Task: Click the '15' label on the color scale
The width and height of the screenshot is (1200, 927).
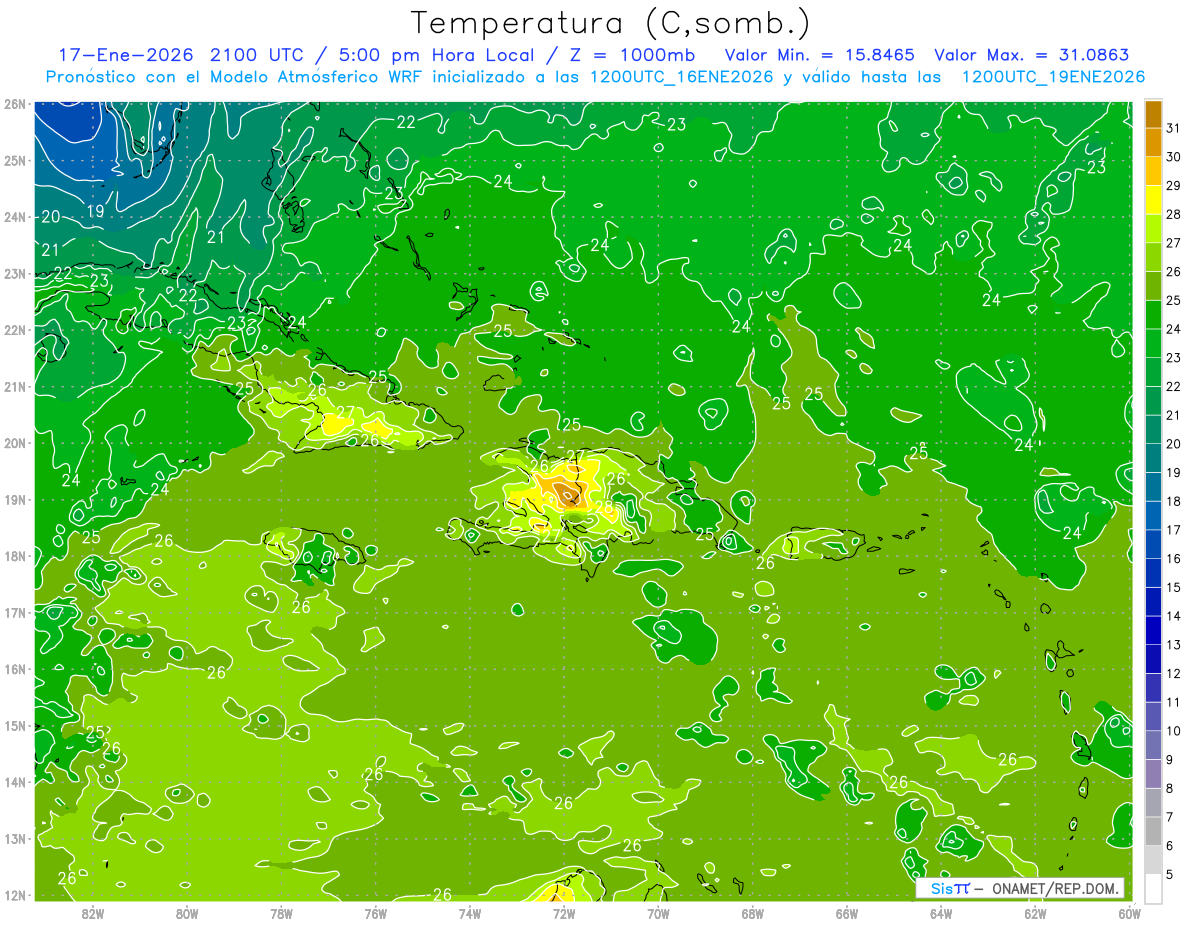Action: 1174,587
